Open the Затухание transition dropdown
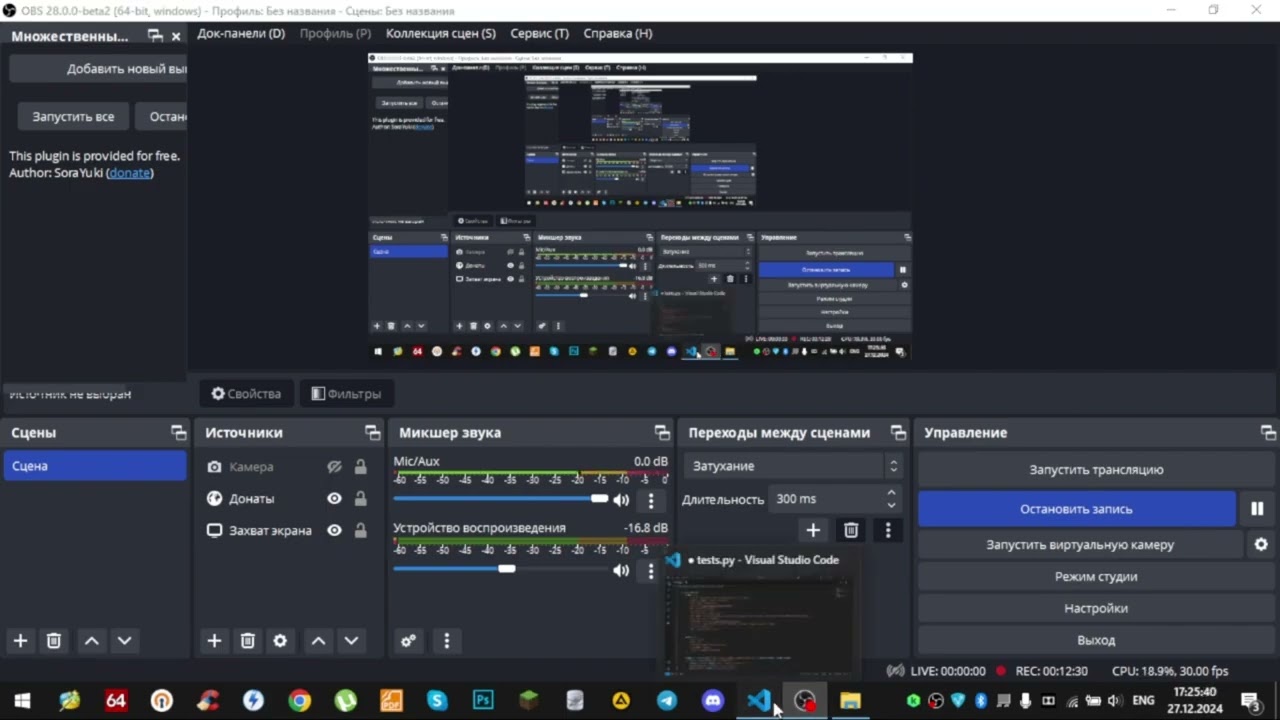The height and width of the screenshot is (720, 1280). point(793,466)
